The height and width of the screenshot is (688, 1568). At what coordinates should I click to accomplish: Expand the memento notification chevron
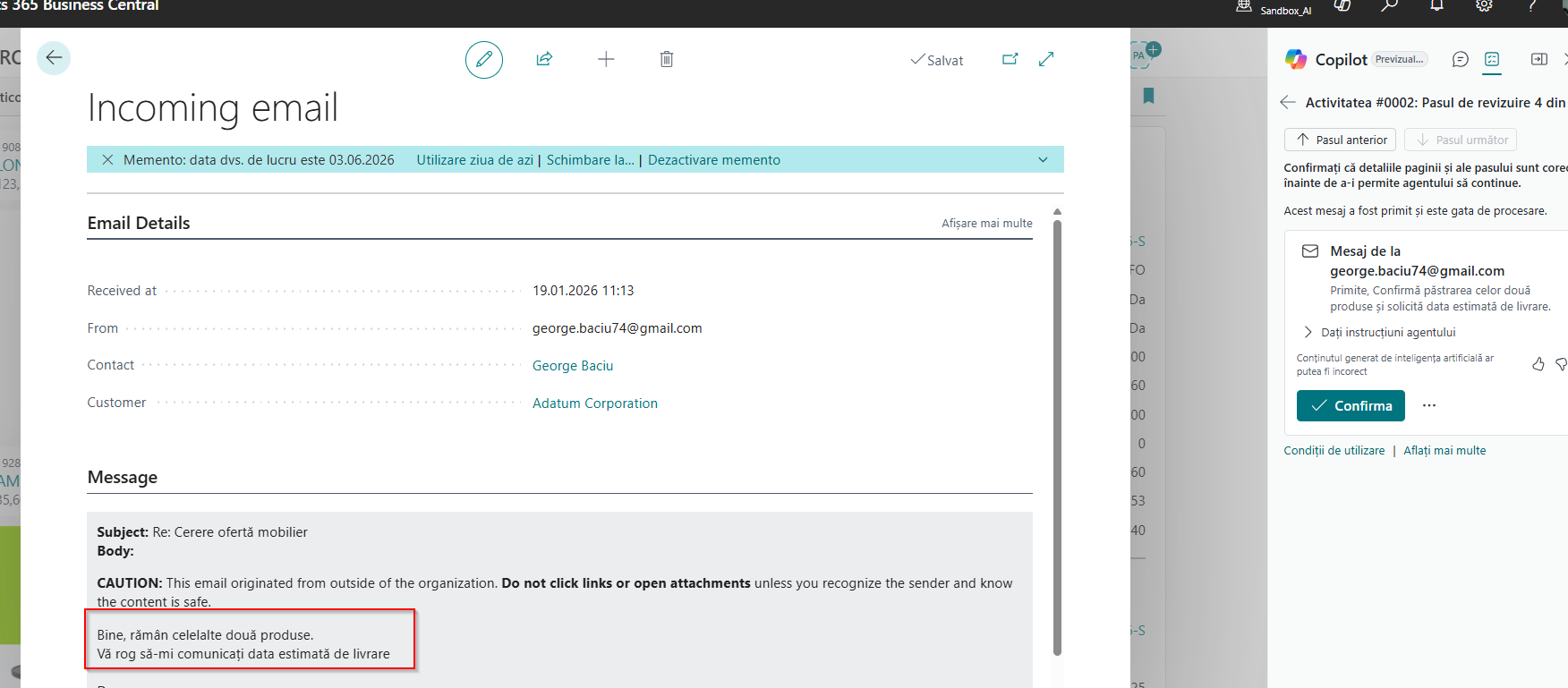pyautogui.click(x=1043, y=160)
